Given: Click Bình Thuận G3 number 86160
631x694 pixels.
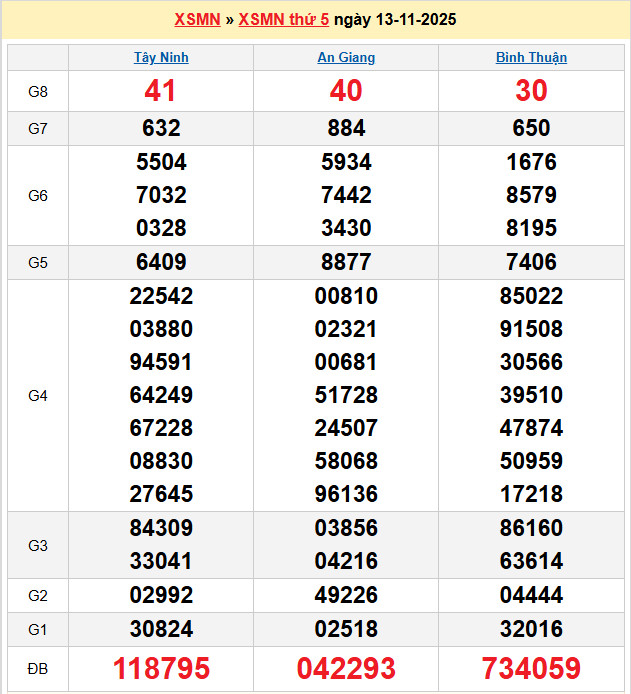Looking at the screenshot, I should 531,528.
